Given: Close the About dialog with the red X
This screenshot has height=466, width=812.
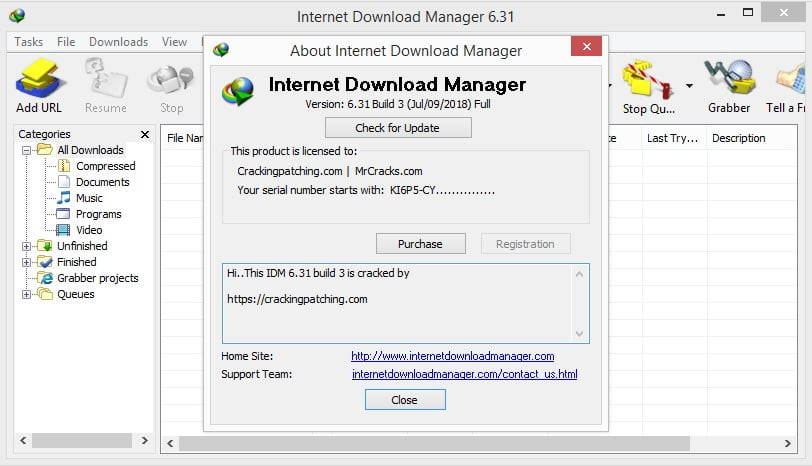Looking at the screenshot, I should (586, 46).
